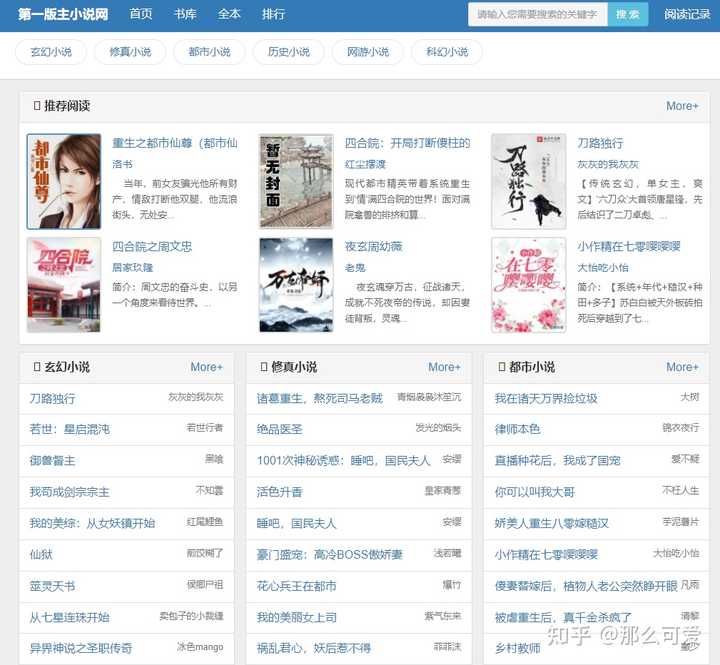The image size is (720, 665).
Task: Open 小作精在七零嘤嘤嘤 in 都市小说 list
Action: click(546, 554)
